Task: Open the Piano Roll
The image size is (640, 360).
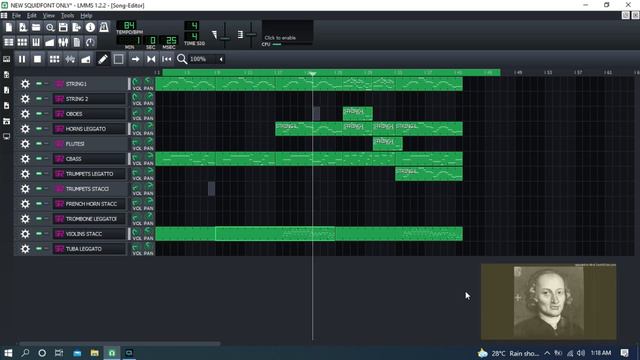Action: click(x=36, y=42)
